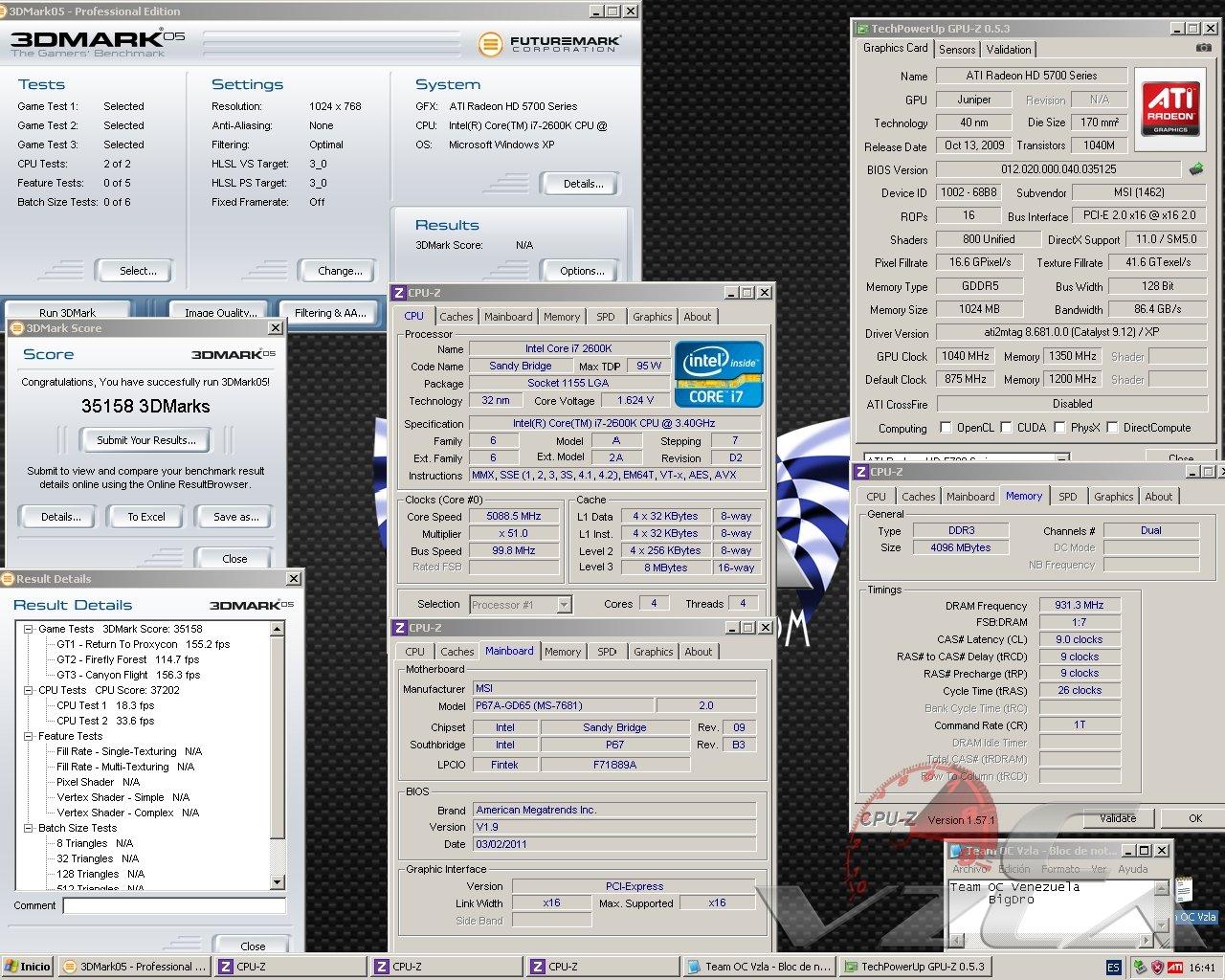Click the System Details button in 3DMark05
1225x980 pixels.
coord(582,184)
